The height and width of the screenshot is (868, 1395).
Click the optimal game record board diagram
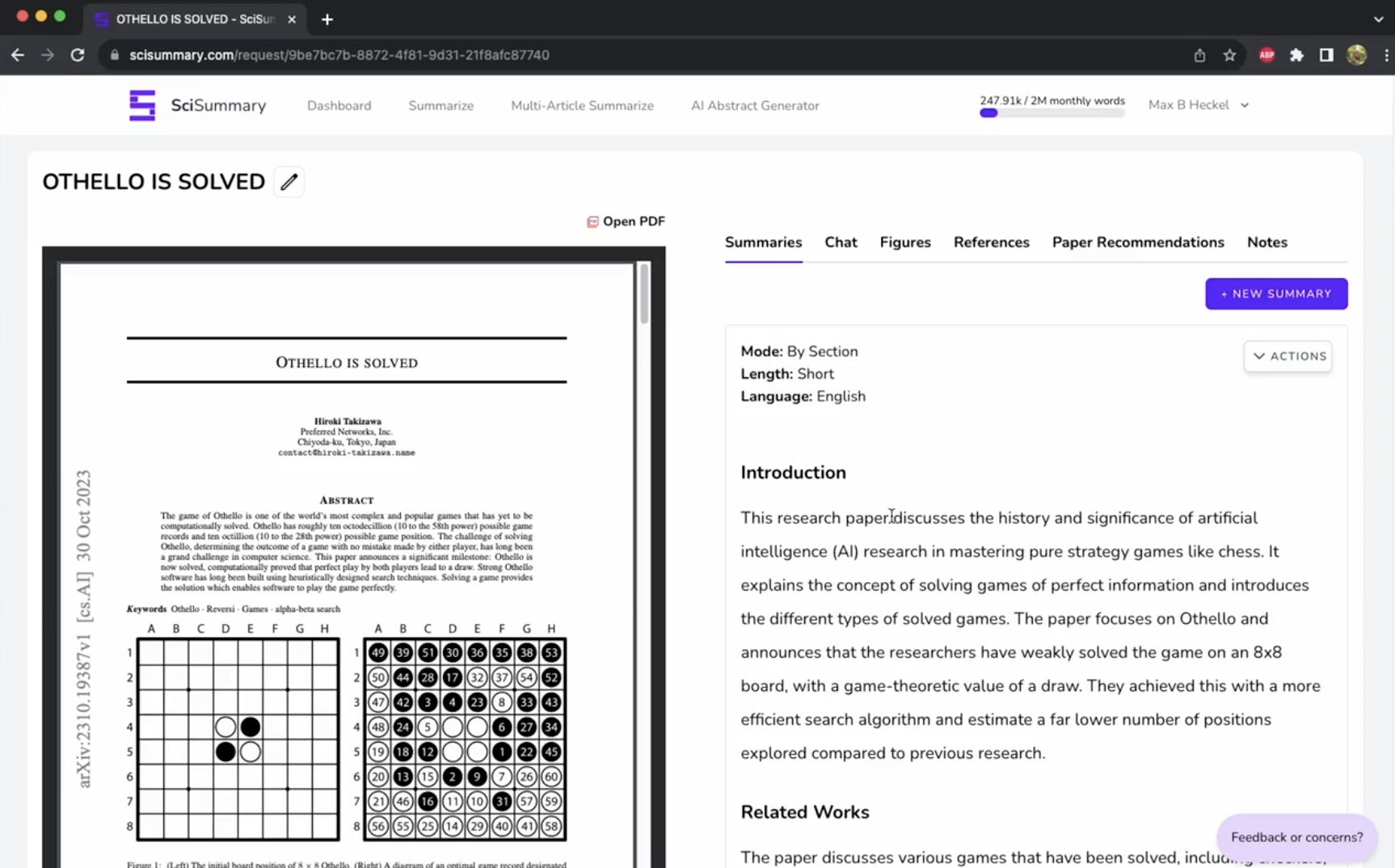(x=465, y=739)
